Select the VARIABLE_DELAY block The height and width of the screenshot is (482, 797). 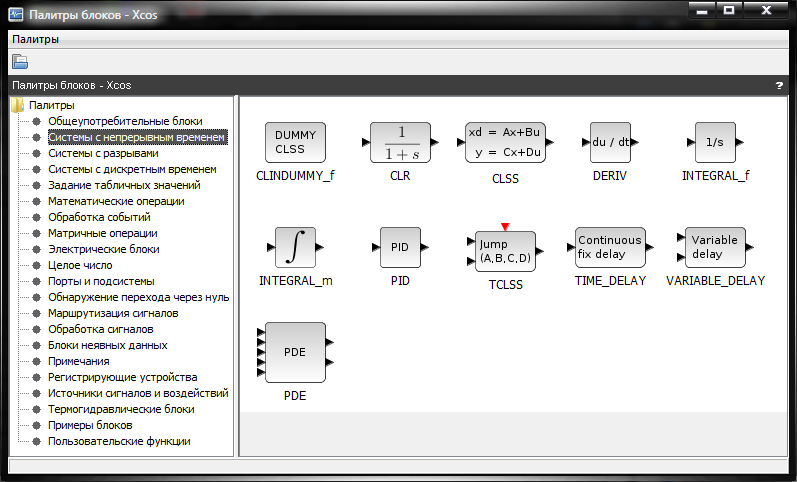[715, 248]
